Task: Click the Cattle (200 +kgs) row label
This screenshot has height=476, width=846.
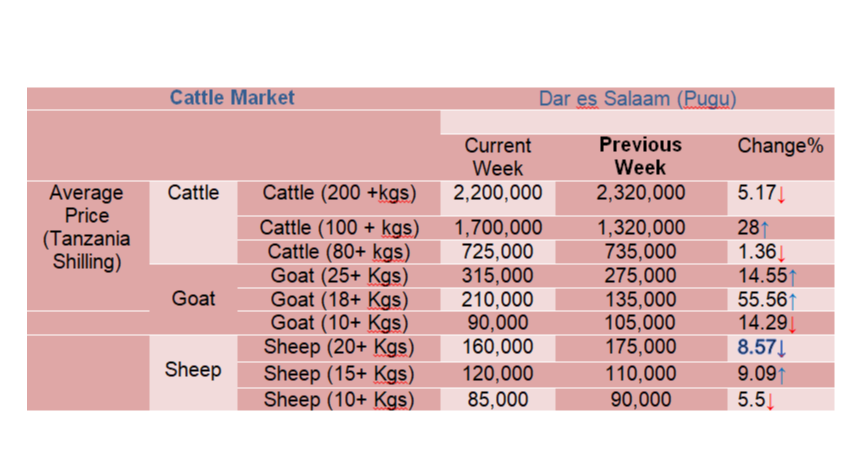Action: 339,193
